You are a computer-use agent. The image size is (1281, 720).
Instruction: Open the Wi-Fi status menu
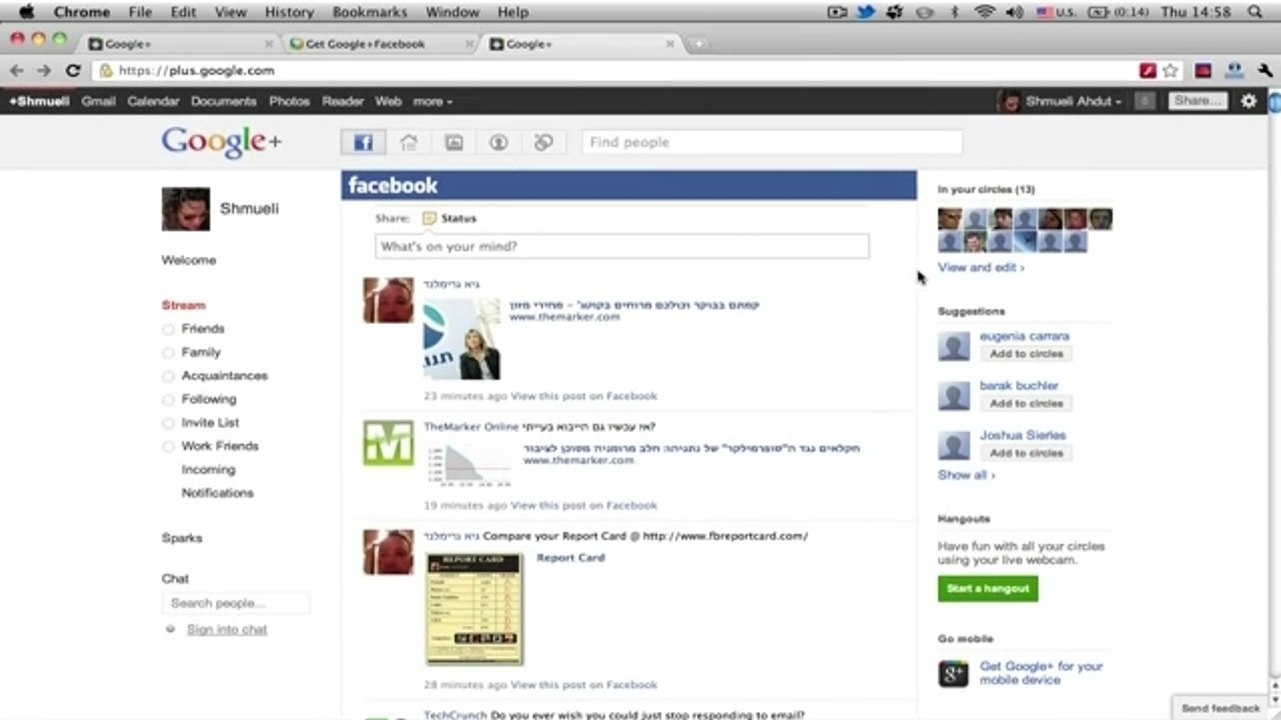pyautogui.click(x=985, y=12)
